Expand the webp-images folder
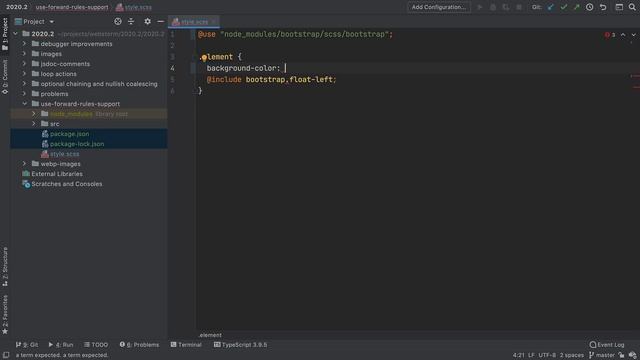The height and width of the screenshot is (360, 640). coord(24,164)
